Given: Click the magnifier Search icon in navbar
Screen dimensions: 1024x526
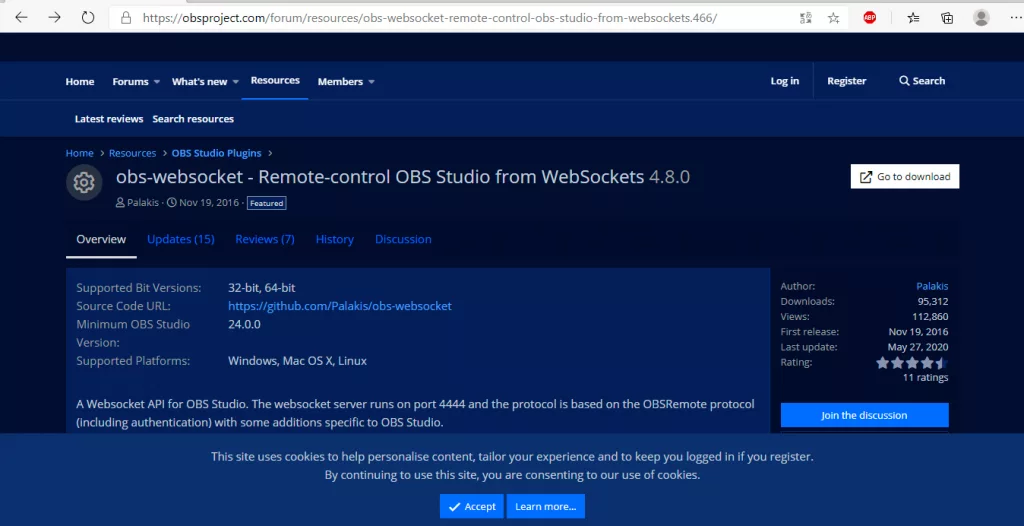Looking at the screenshot, I should click(904, 81).
